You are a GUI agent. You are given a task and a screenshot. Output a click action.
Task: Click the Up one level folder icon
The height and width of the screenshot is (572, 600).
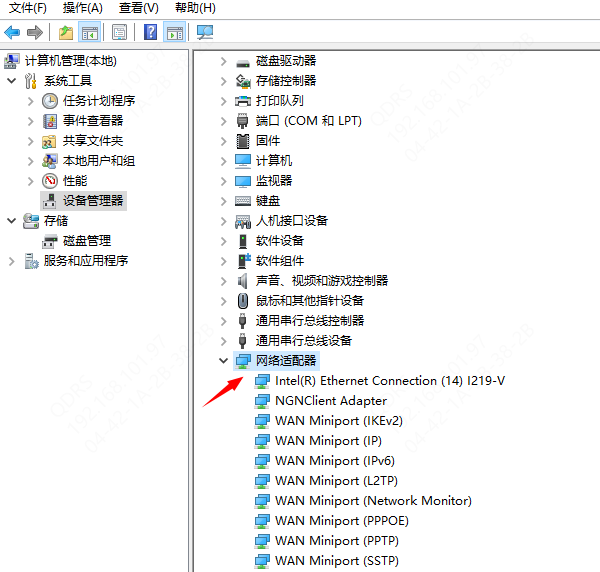(x=66, y=32)
